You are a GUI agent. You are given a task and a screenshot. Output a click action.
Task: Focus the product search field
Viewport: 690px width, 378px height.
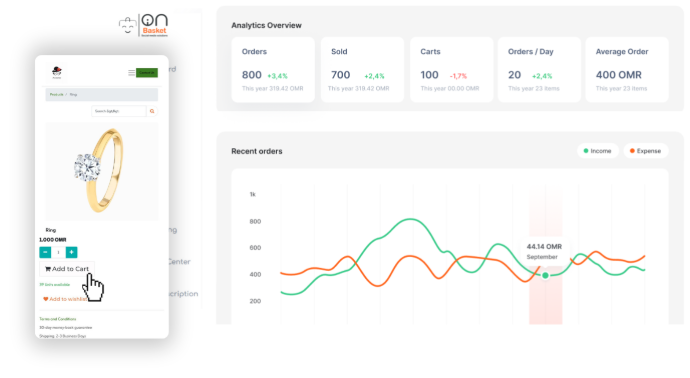coord(119,111)
